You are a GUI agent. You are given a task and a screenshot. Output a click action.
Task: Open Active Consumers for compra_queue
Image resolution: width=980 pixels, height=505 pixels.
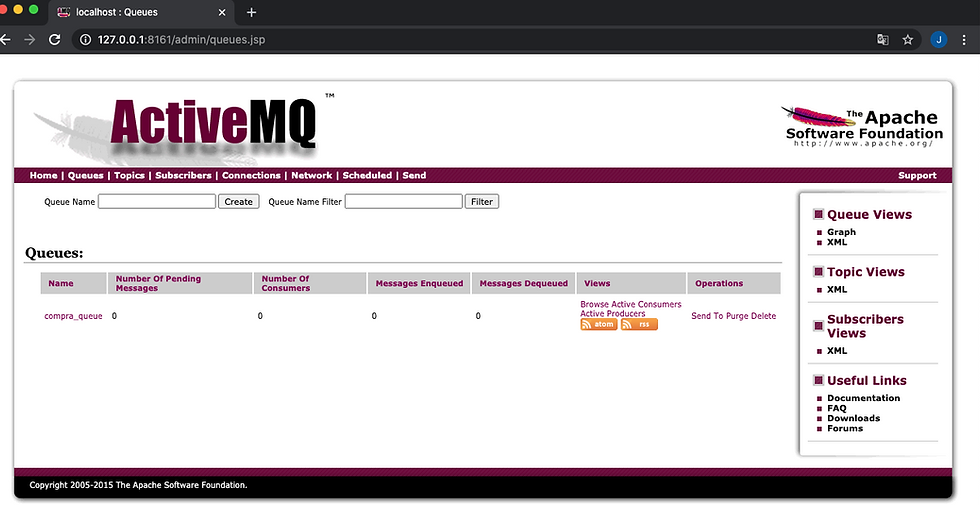tap(646, 304)
